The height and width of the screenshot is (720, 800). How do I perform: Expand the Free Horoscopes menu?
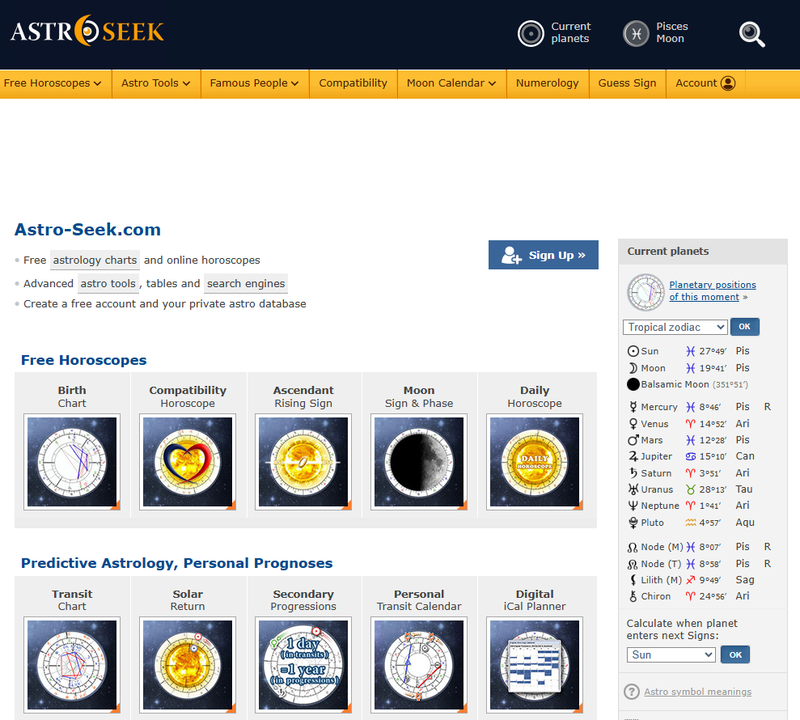click(53, 83)
